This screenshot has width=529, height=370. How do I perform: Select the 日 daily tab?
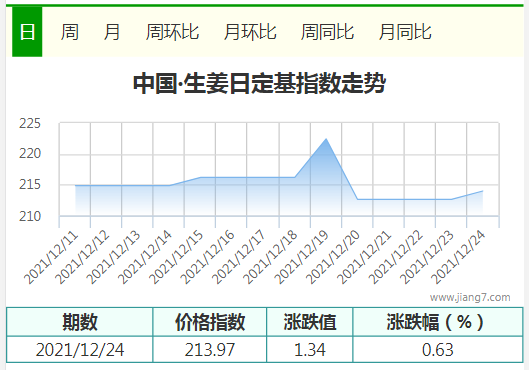[27, 32]
